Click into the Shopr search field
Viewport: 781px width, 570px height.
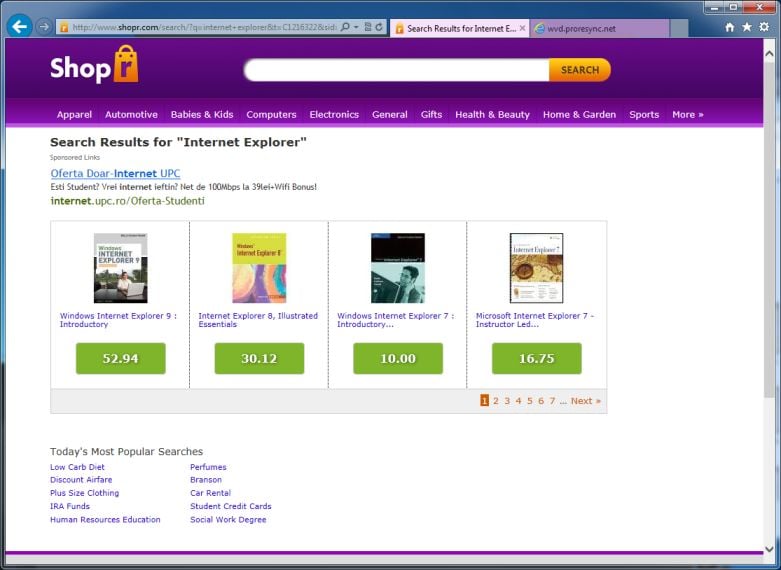tap(397, 70)
